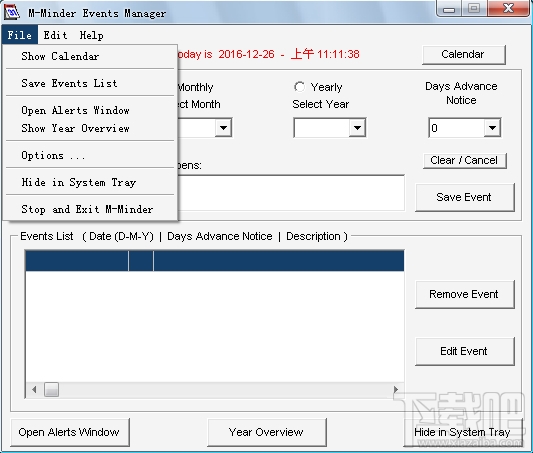Open Options... from the File menu
Screen dimensions: 533x453
click(x=90, y=155)
